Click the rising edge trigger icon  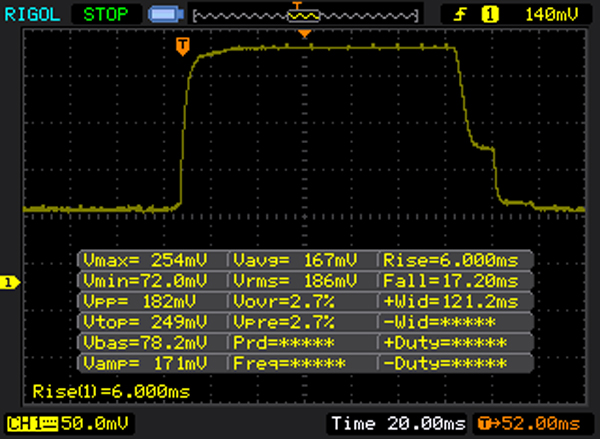pyautogui.click(x=460, y=15)
